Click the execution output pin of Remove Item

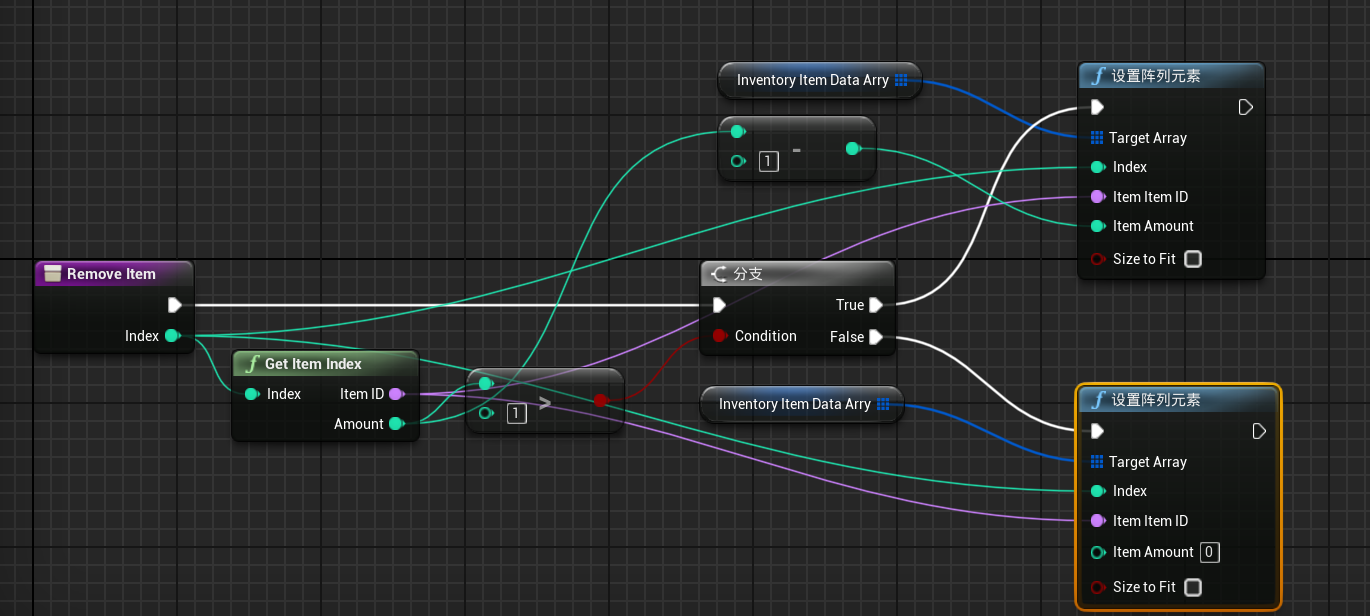[175, 305]
